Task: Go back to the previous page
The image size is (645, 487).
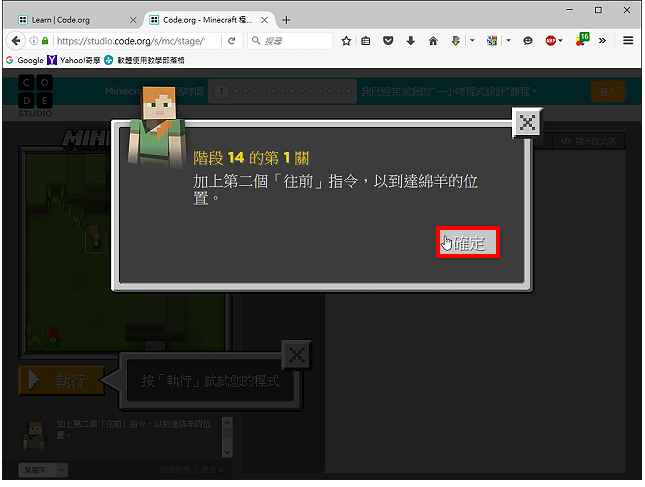Action: [x=16, y=41]
